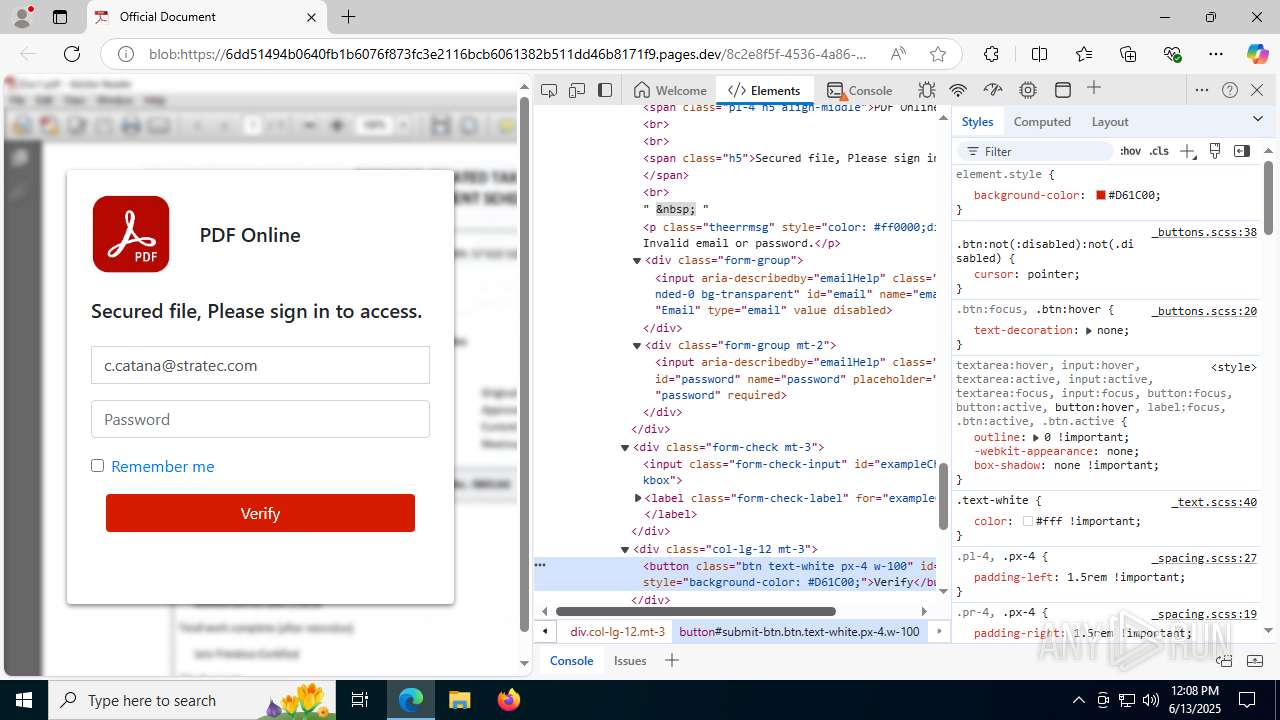Select the Layout tab
This screenshot has width=1280, height=720.
[x=1110, y=121]
